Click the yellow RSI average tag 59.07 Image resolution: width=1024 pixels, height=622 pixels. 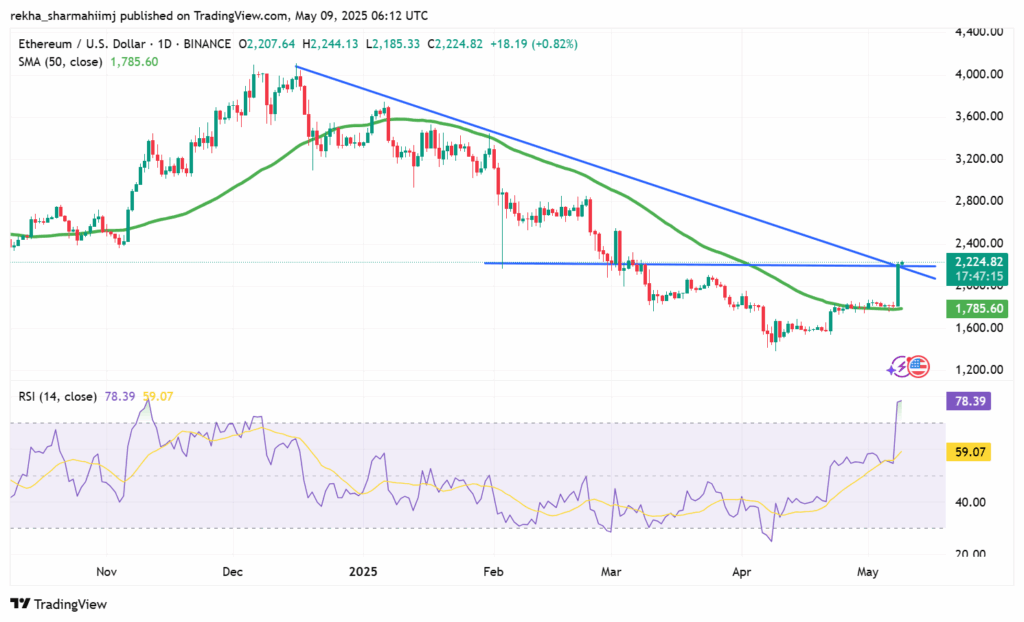[968, 451]
